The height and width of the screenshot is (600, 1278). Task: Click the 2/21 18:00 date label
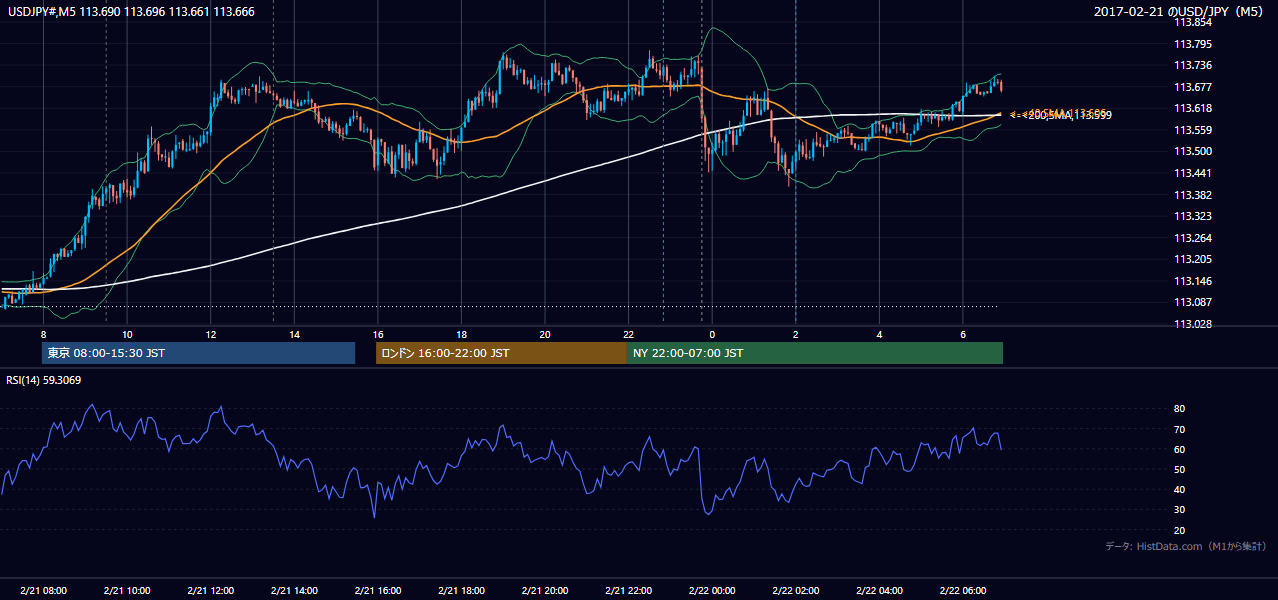461,591
